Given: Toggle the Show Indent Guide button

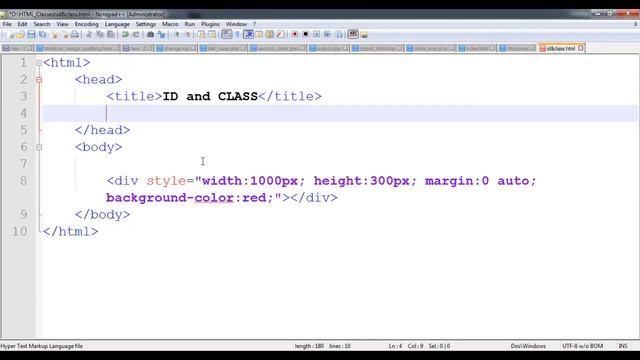Looking at the screenshot, I should tap(248, 35).
